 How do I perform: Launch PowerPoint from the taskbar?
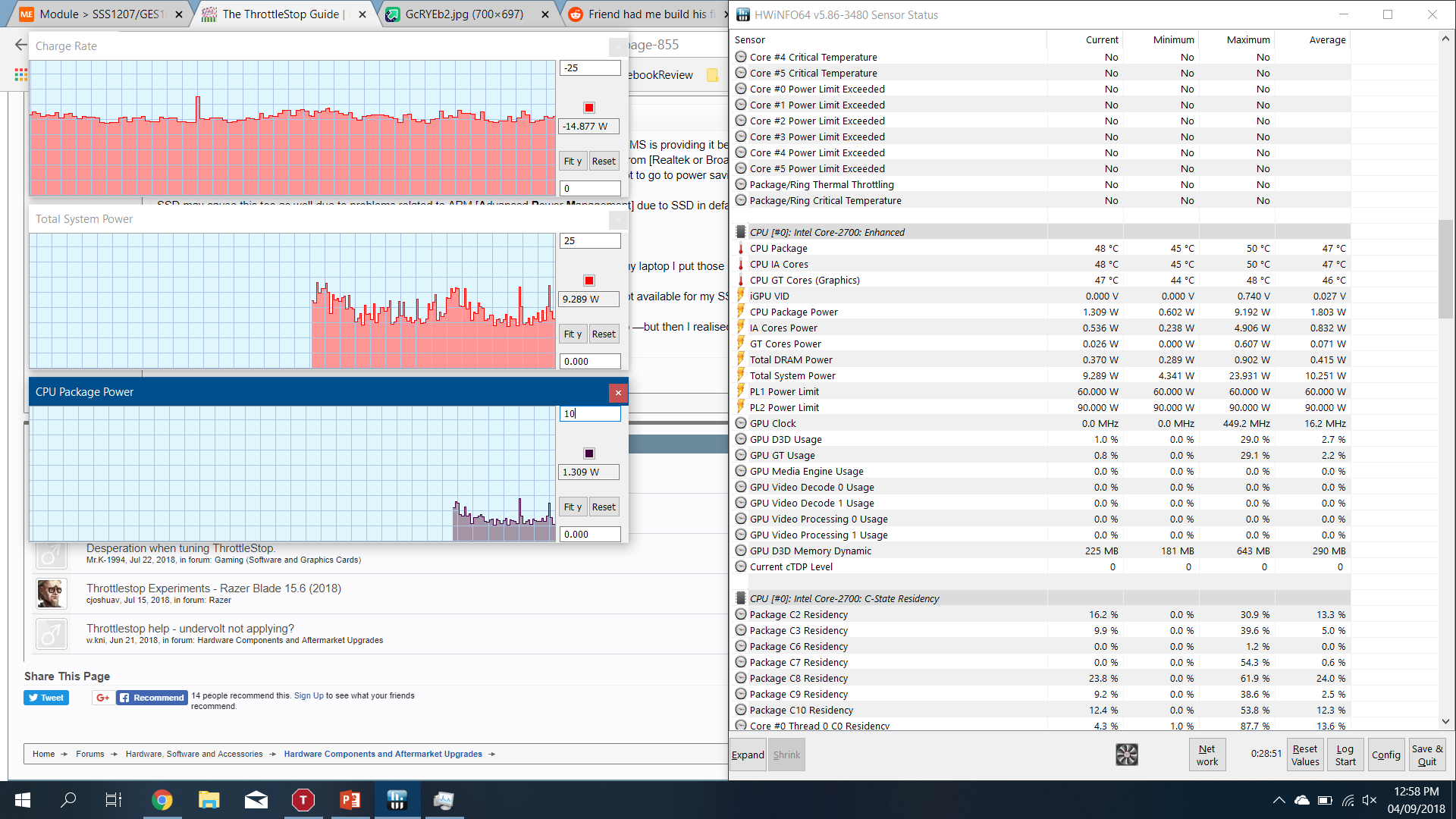(350, 800)
